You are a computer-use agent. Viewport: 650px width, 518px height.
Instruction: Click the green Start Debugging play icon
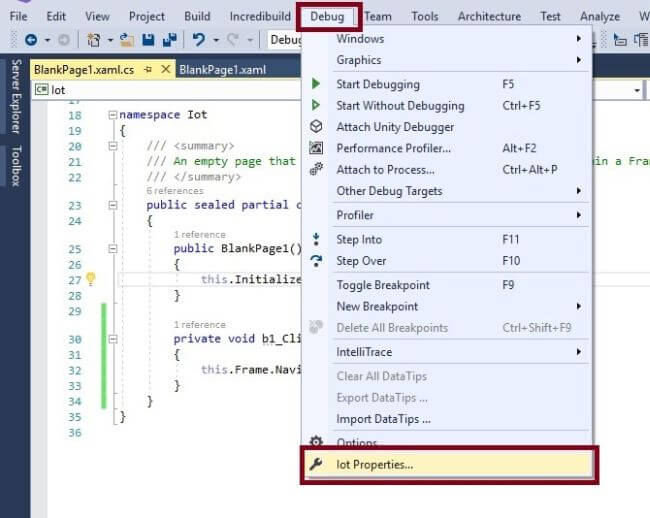coord(315,84)
